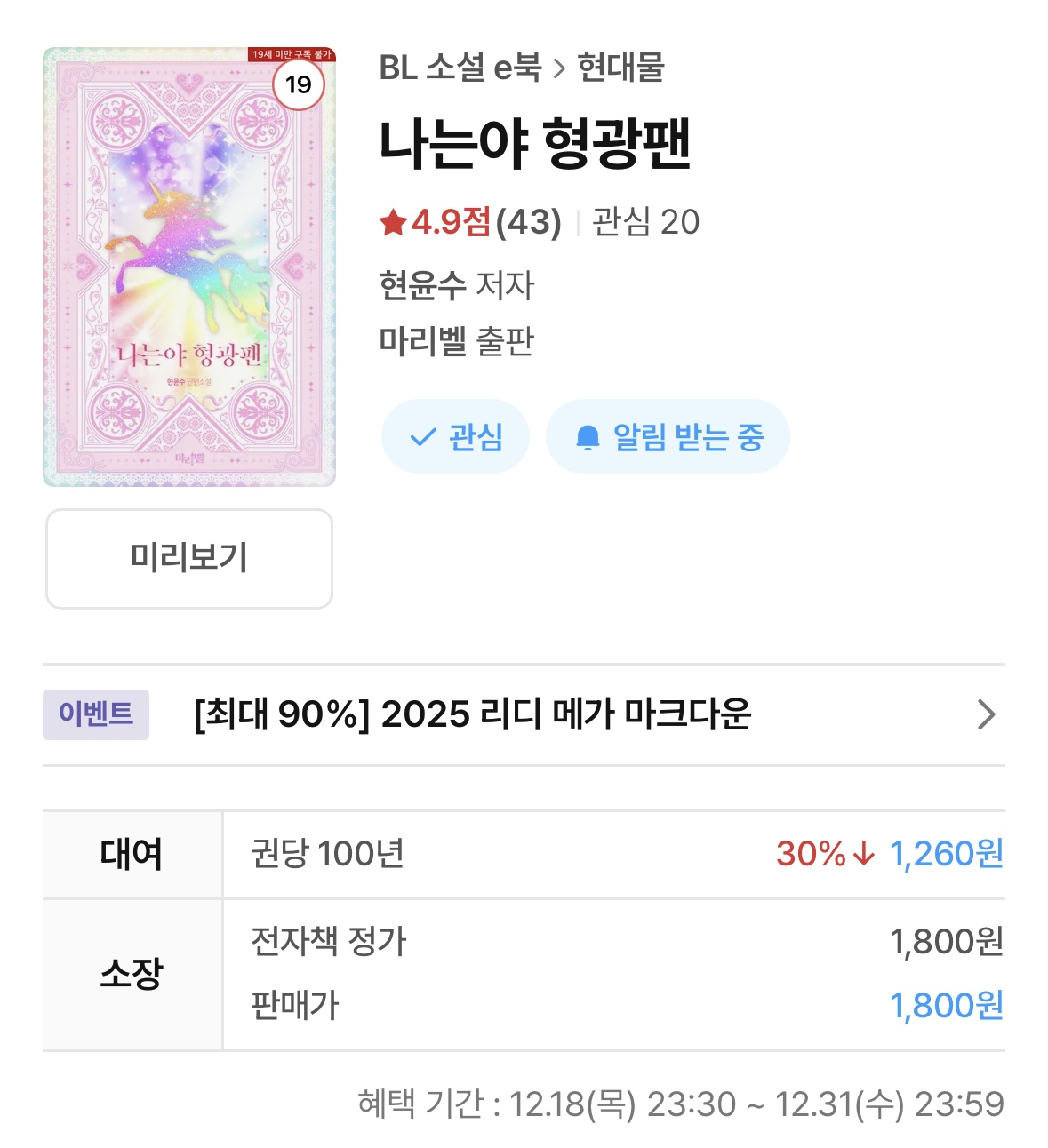The width and height of the screenshot is (1048, 1148).
Task: Expand the event banner with the right chevron
Action: 986,714
